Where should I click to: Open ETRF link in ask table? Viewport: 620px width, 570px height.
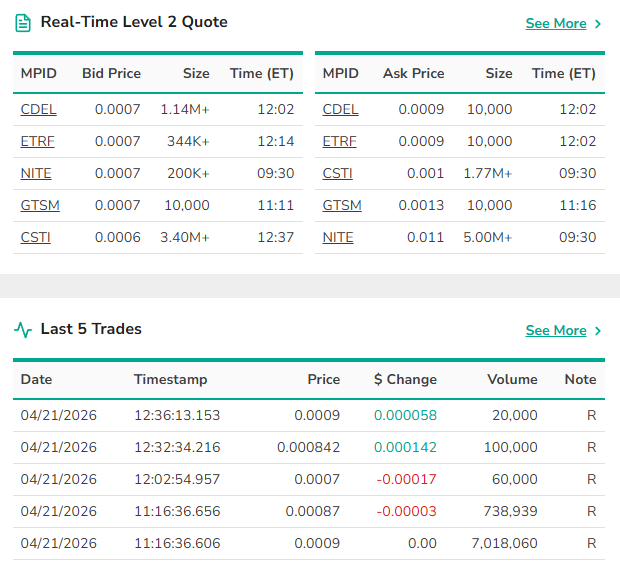coord(339,141)
